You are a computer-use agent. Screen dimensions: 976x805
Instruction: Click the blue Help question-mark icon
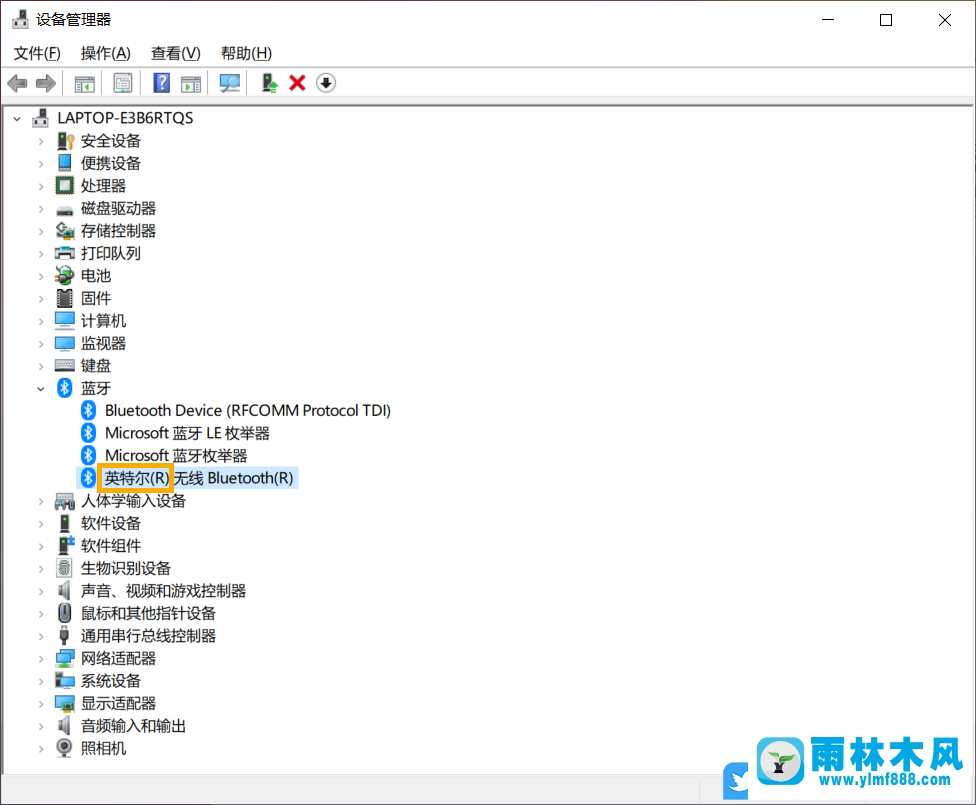[x=161, y=83]
